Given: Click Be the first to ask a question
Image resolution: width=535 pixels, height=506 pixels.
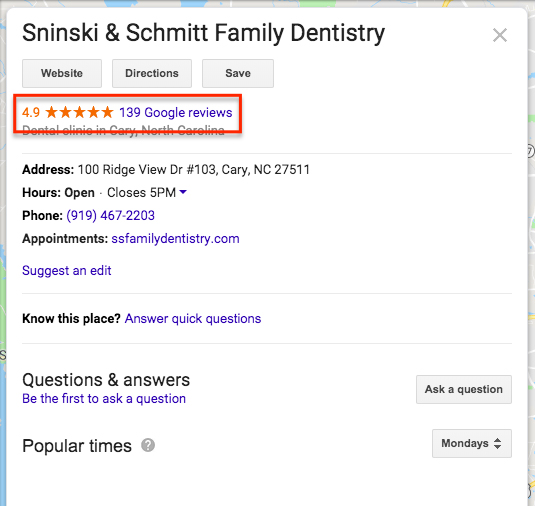Looking at the screenshot, I should click(x=104, y=399).
